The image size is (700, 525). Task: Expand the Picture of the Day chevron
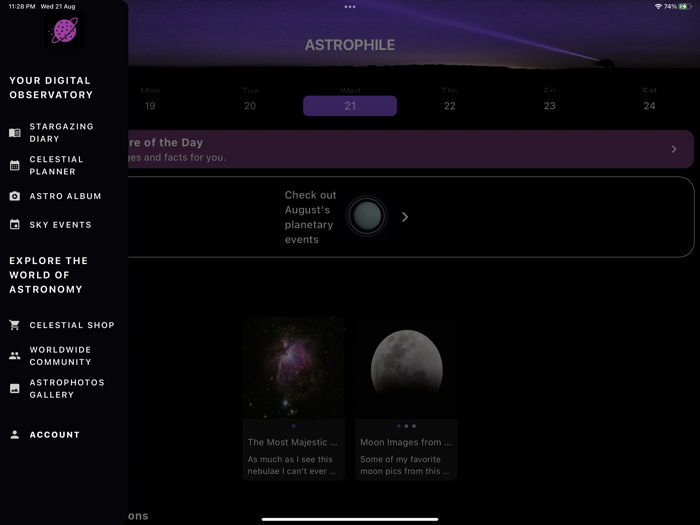coord(674,149)
